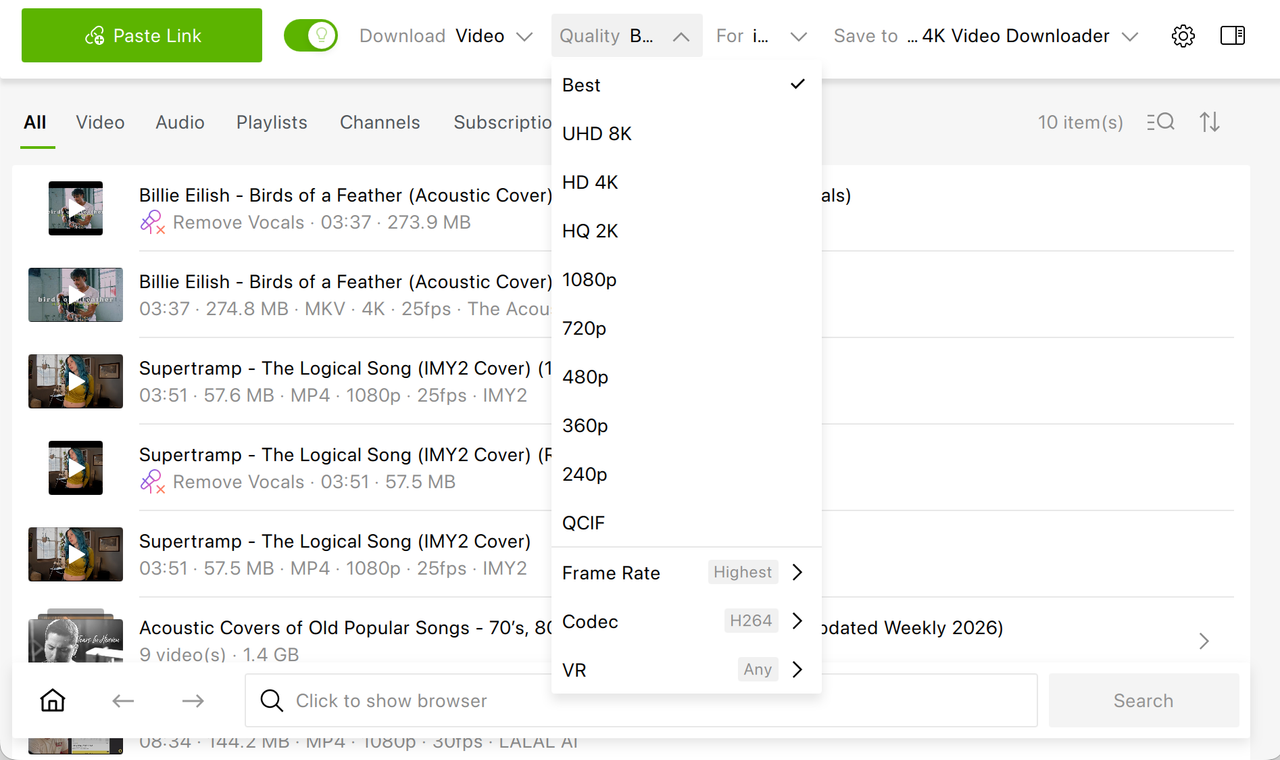Switch to the Video tab
Image resolution: width=1280 pixels, height=760 pixels.
coord(100,122)
